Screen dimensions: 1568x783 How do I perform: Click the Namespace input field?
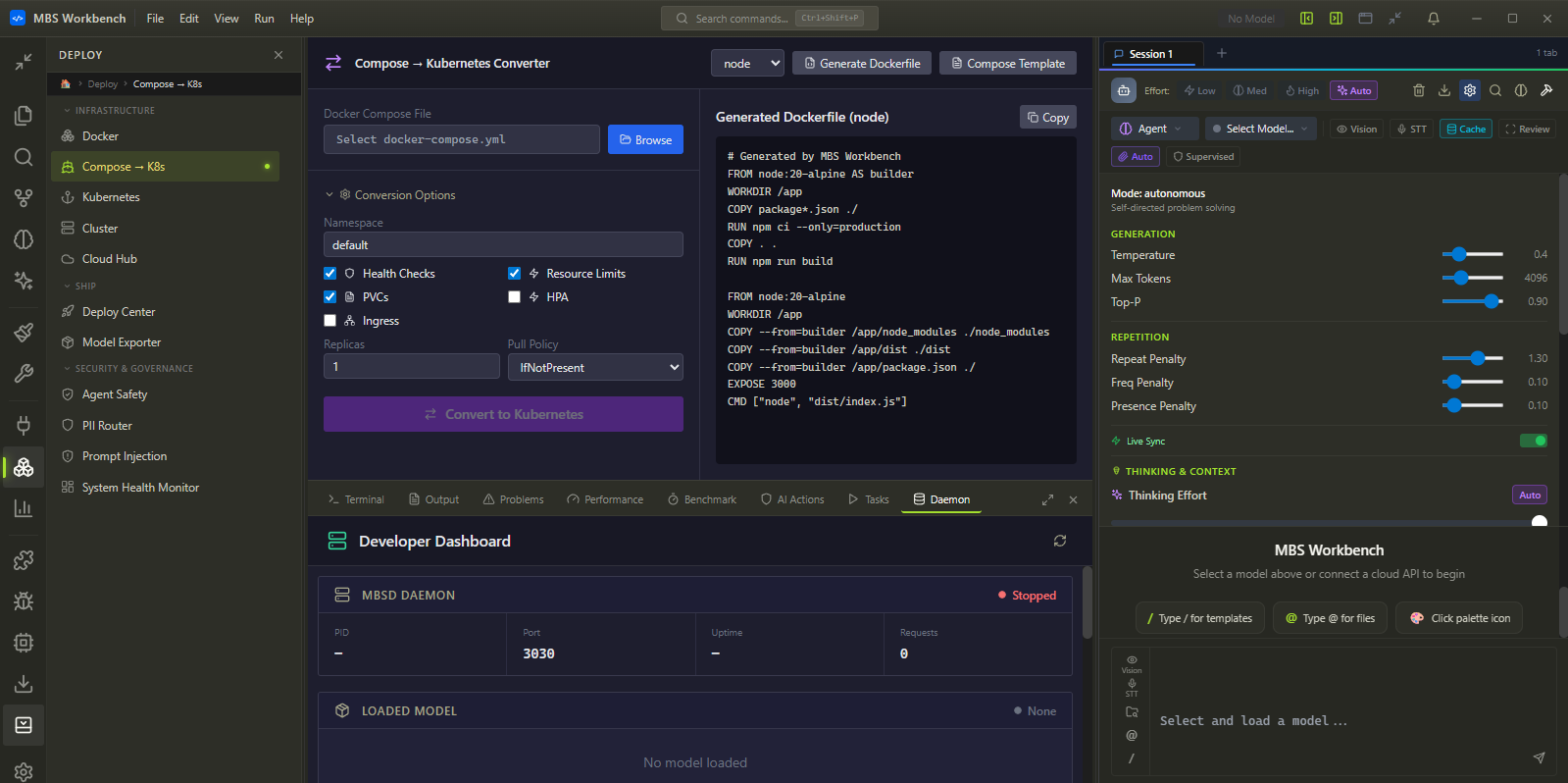pyautogui.click(x=503, y=245)
